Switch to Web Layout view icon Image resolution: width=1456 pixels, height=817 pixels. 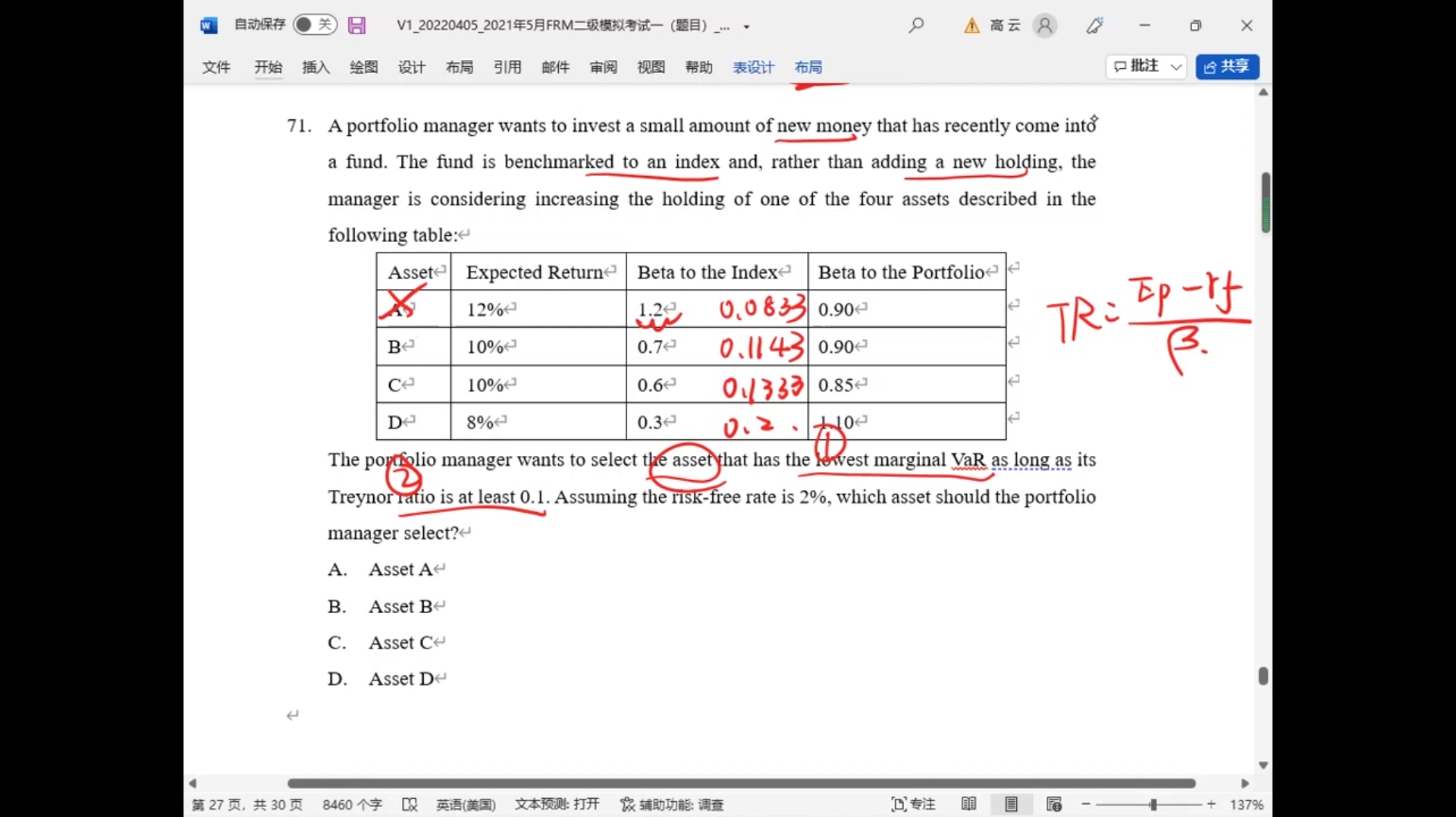(x=1053, y=804)
